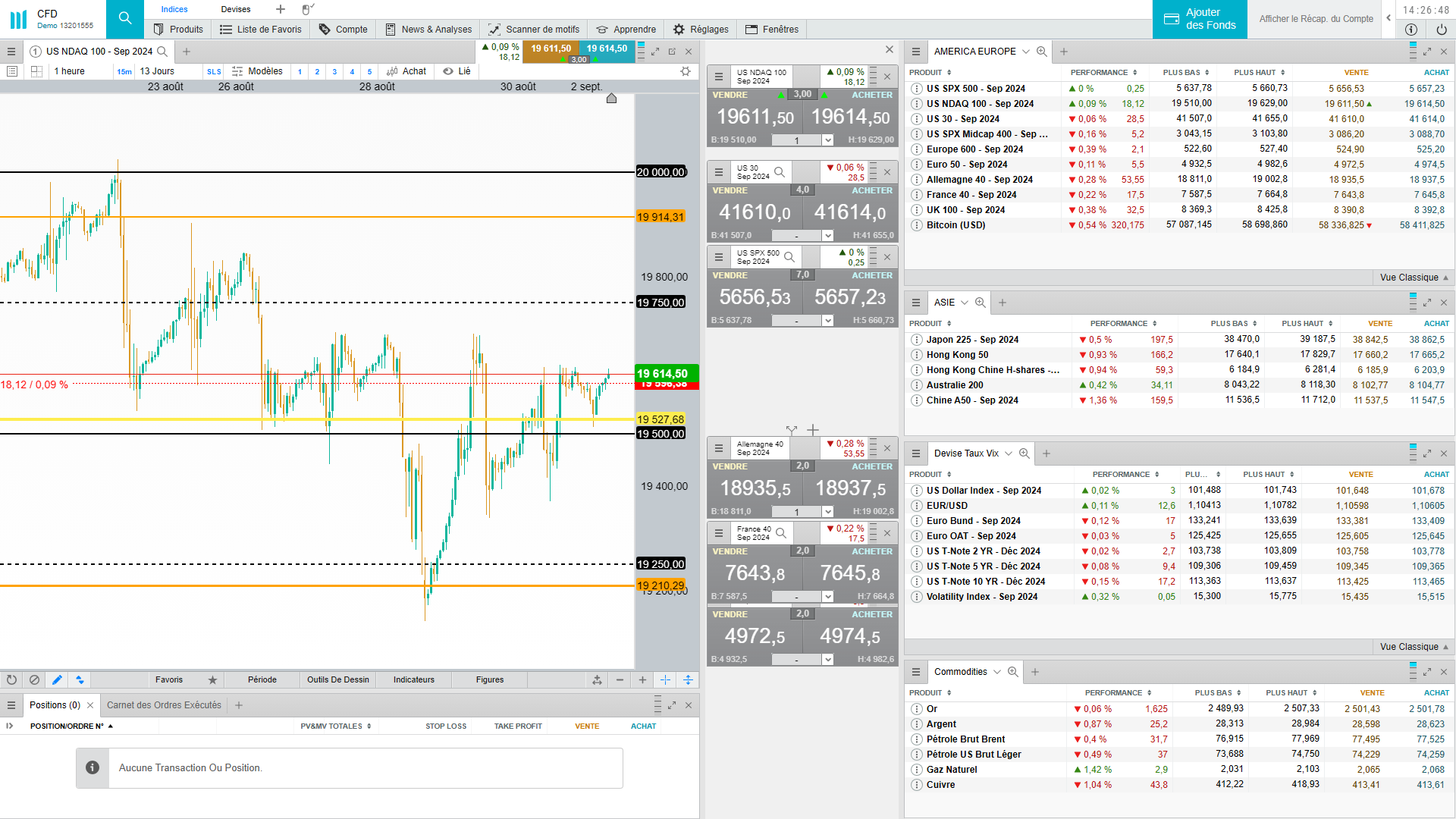Click the power logout icon
1456x819 pixels.
click(x=1441, y=30)
